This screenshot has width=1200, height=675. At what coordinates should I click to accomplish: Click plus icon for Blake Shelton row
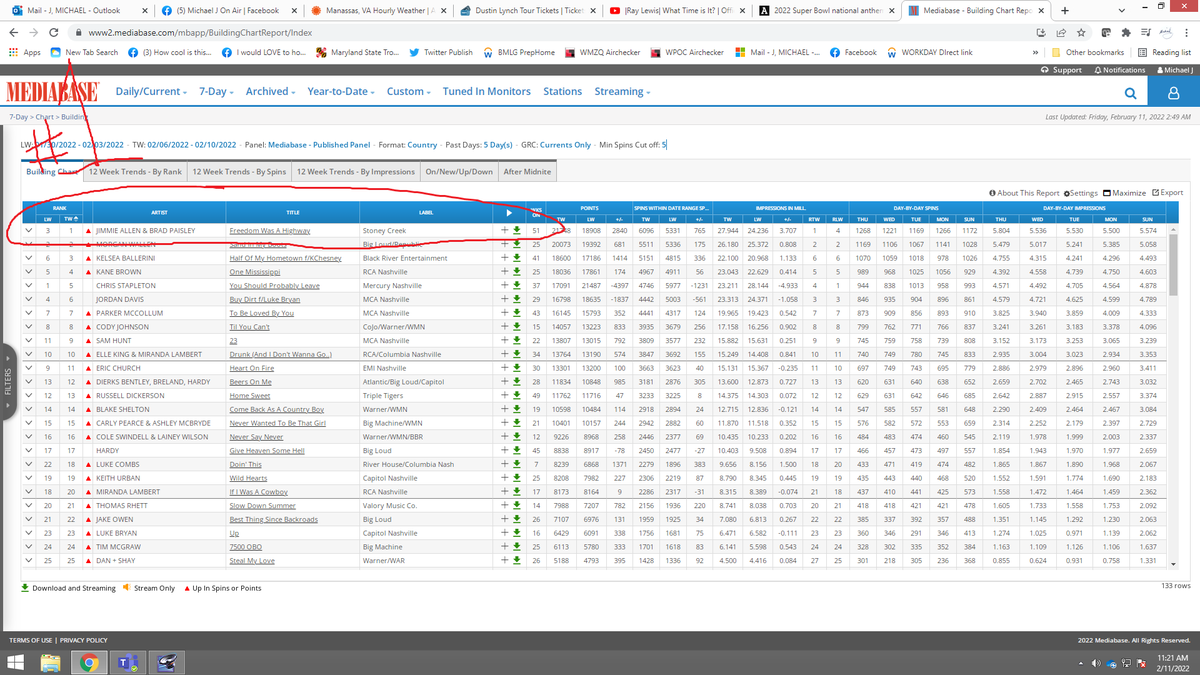pyautogui.click(x=505, y=410)
